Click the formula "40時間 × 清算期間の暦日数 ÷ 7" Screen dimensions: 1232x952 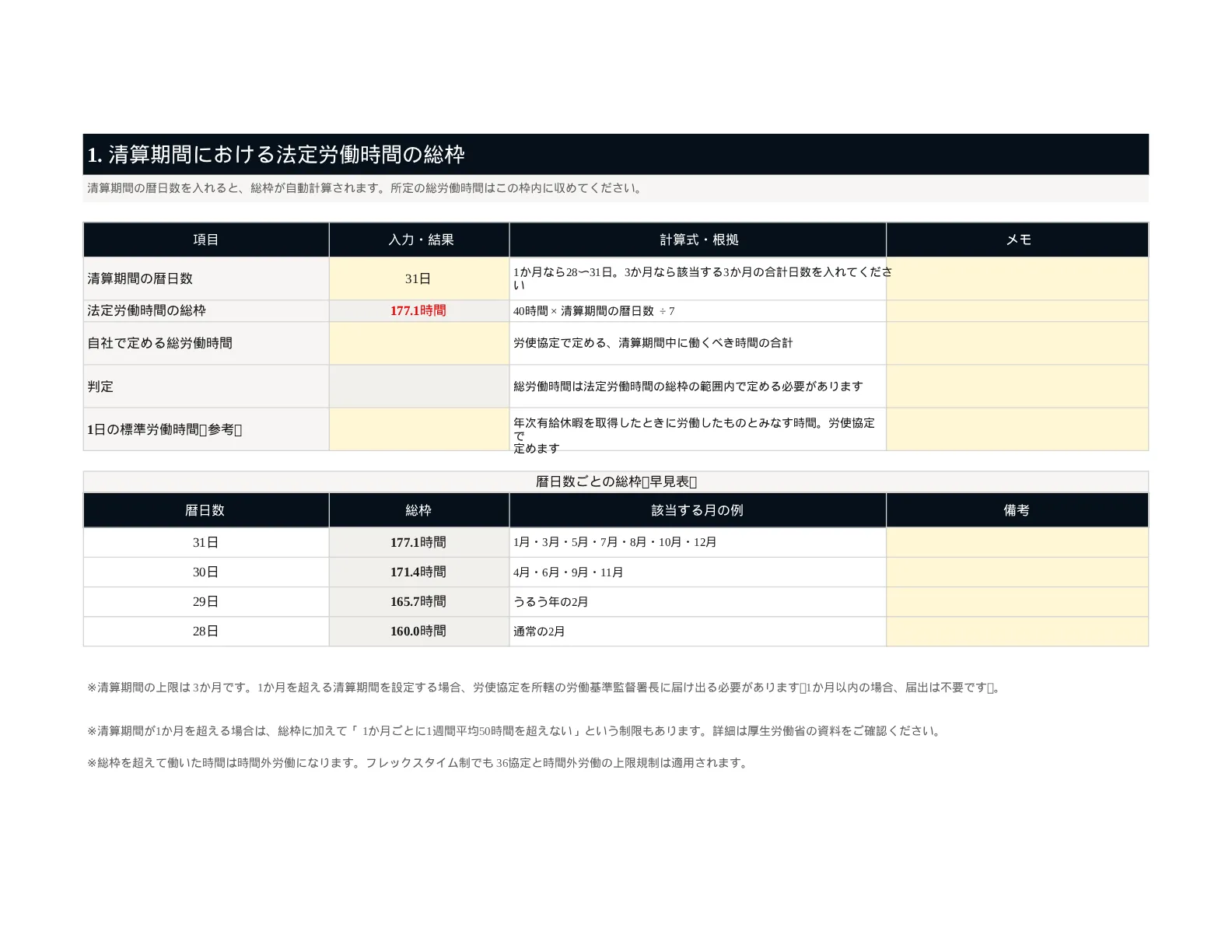(594, 311)
